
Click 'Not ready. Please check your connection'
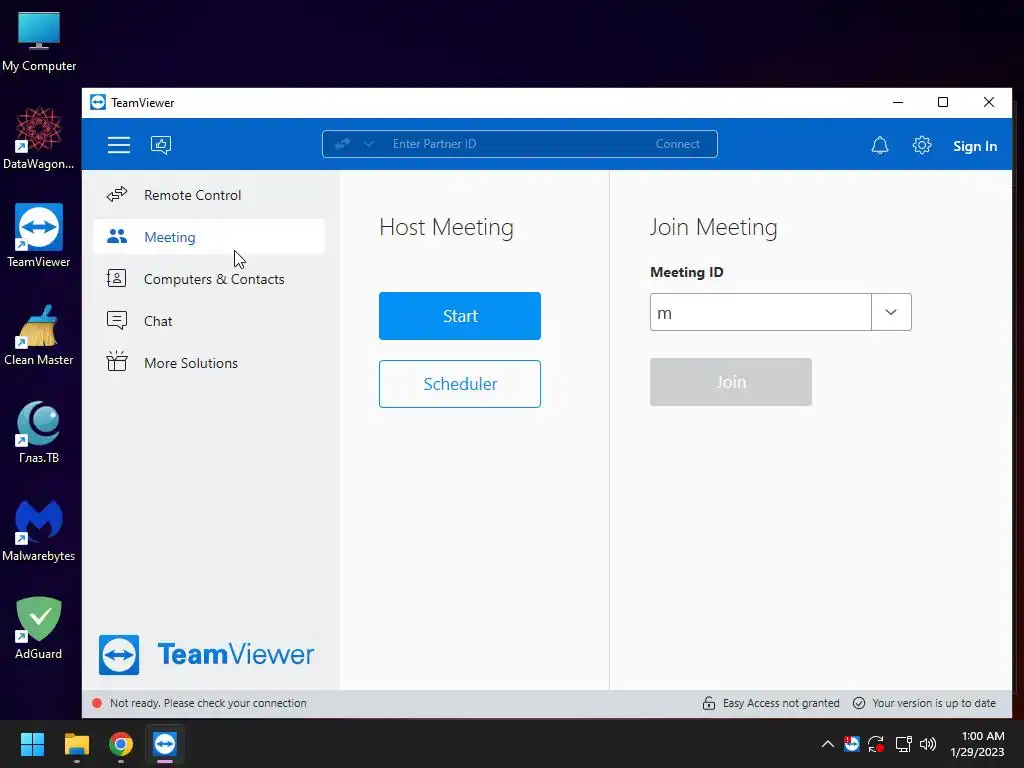pos(208,703)
